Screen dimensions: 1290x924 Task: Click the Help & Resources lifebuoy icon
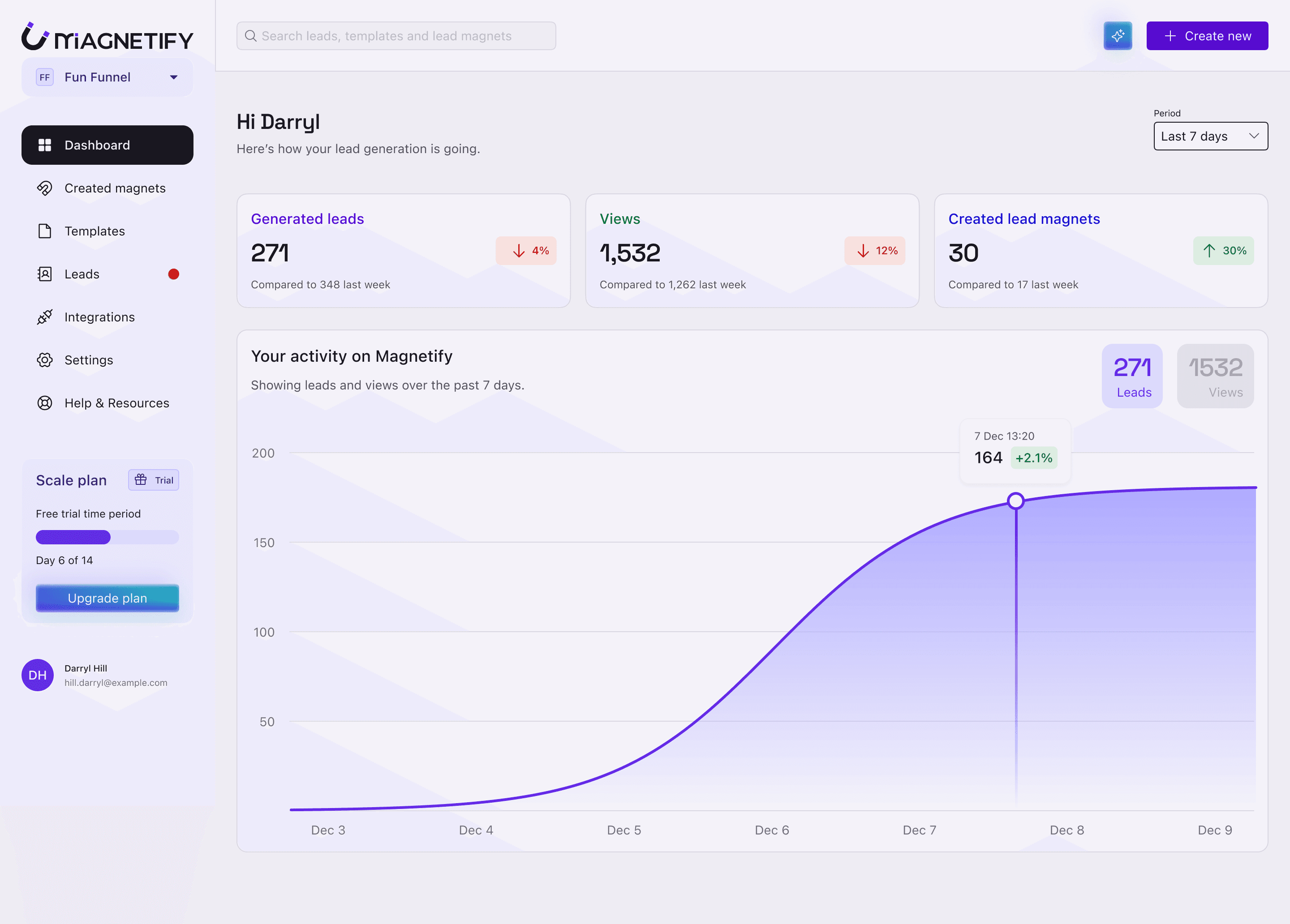click(x=45, y=403)
